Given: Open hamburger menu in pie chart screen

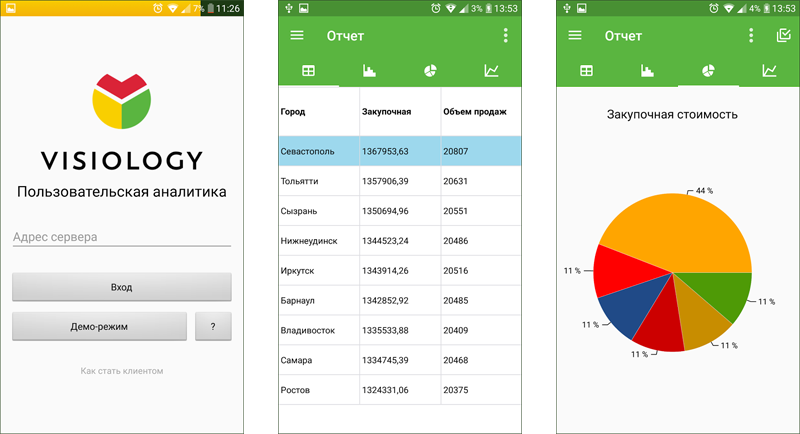Looking at the screenshot, I should (575, 35).
